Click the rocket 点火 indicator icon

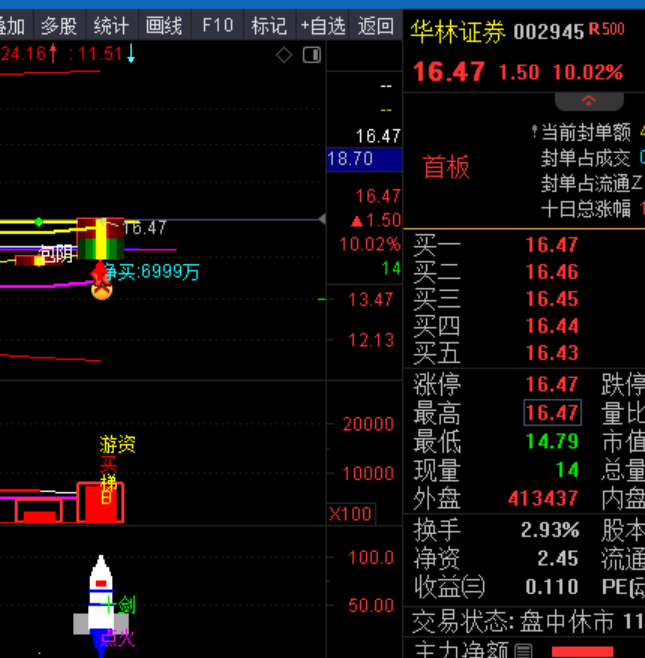[101, 605]
